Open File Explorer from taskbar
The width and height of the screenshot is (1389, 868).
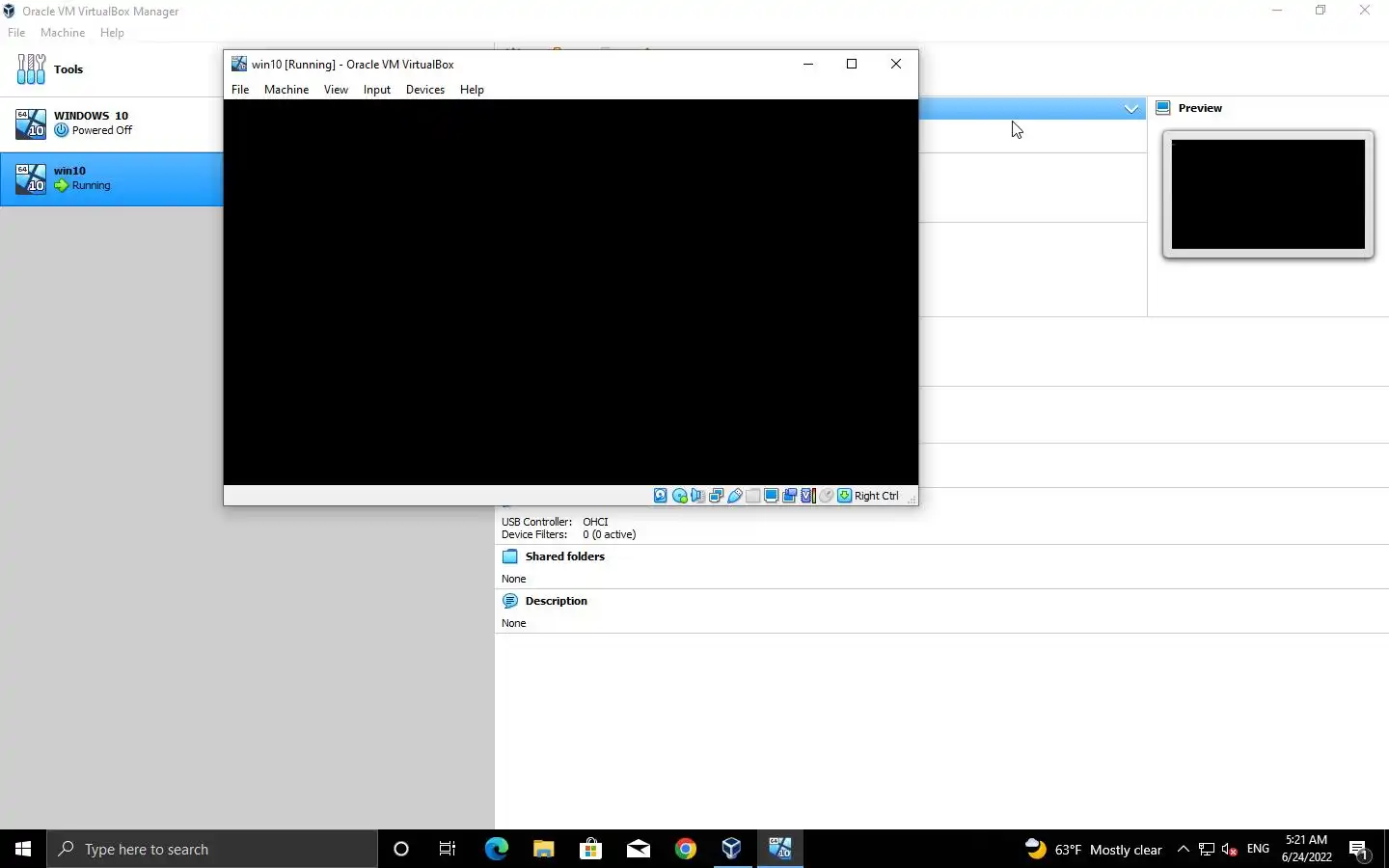pyautogui.click(x=543, y=849)
